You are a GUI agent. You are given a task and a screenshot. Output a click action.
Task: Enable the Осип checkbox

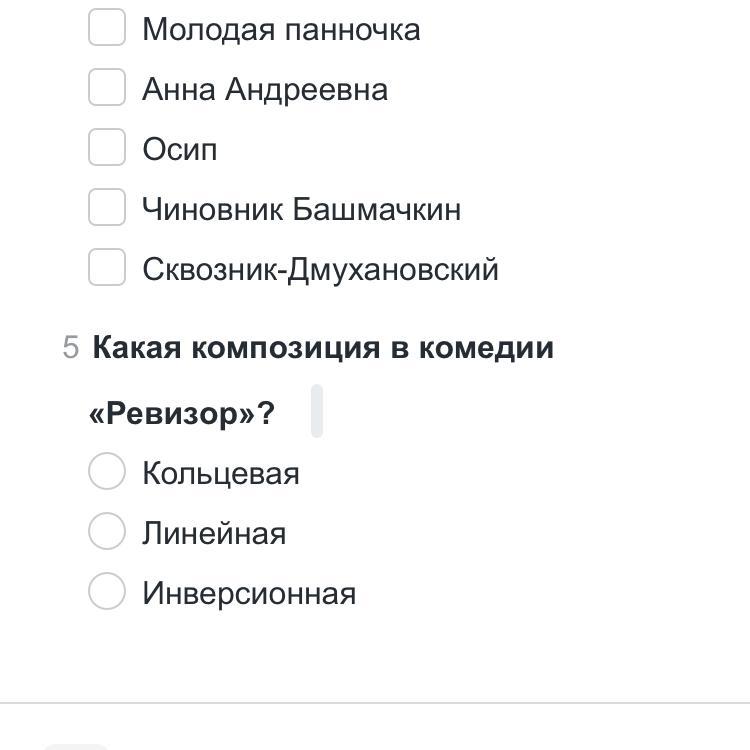(x=107, y=147)
